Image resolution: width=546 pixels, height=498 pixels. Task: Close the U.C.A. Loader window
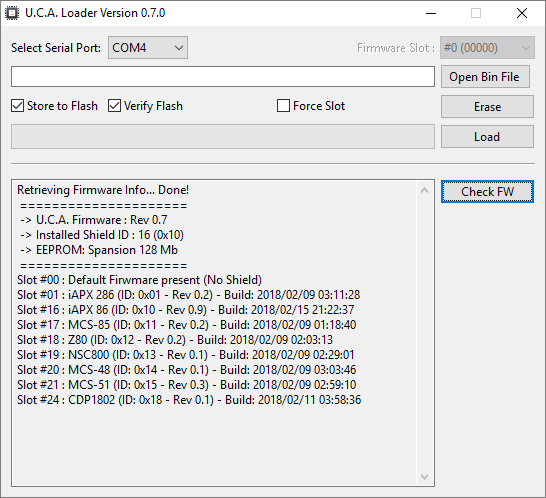(x=522, y=13)
